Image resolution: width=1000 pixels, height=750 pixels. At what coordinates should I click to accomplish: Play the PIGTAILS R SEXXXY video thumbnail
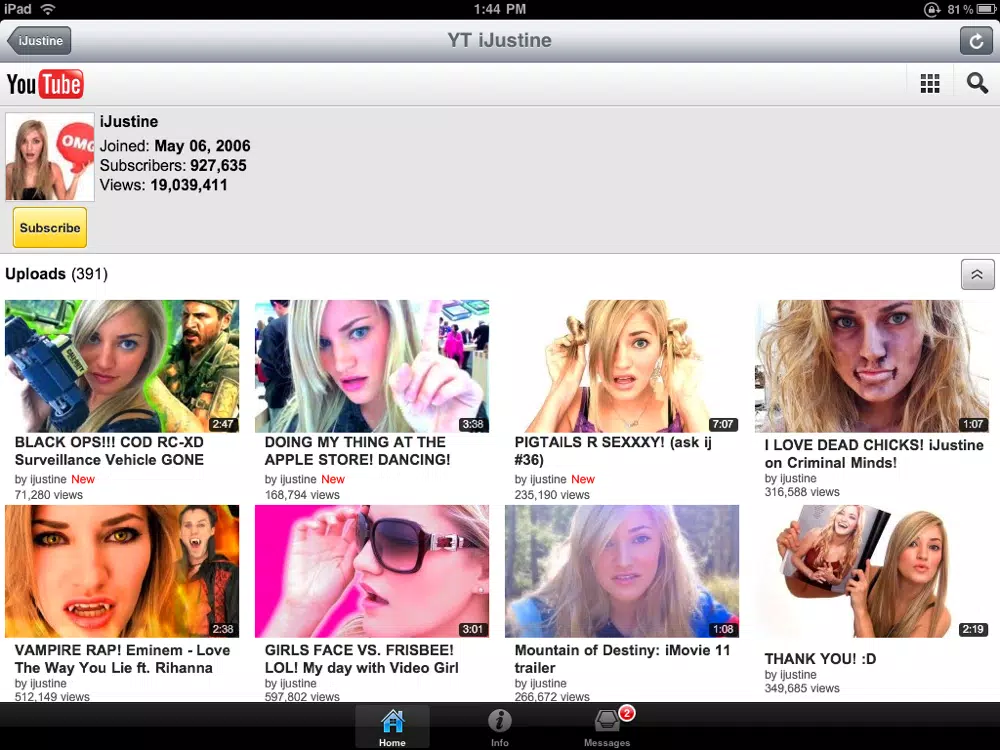622,366
